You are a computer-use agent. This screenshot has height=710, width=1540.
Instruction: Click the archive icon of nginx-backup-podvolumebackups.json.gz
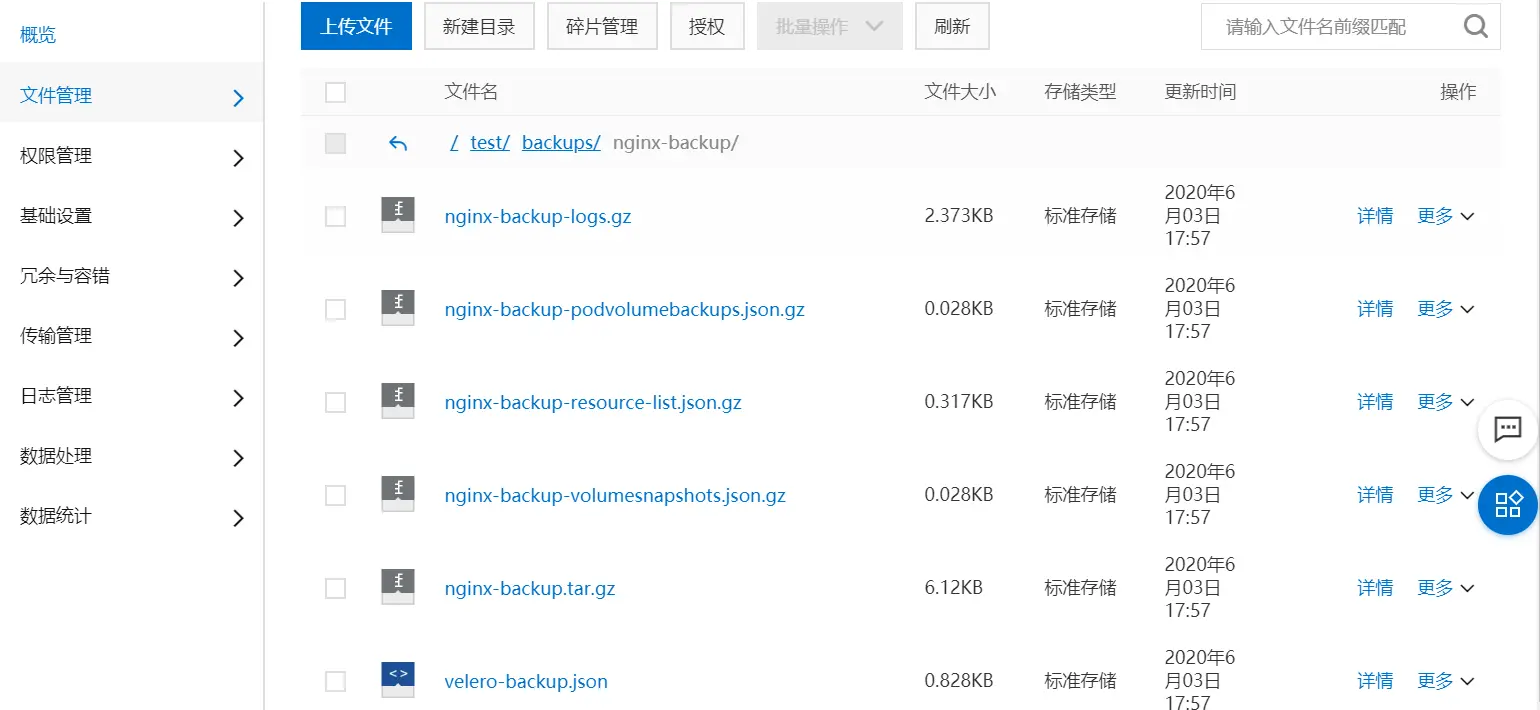398,308
